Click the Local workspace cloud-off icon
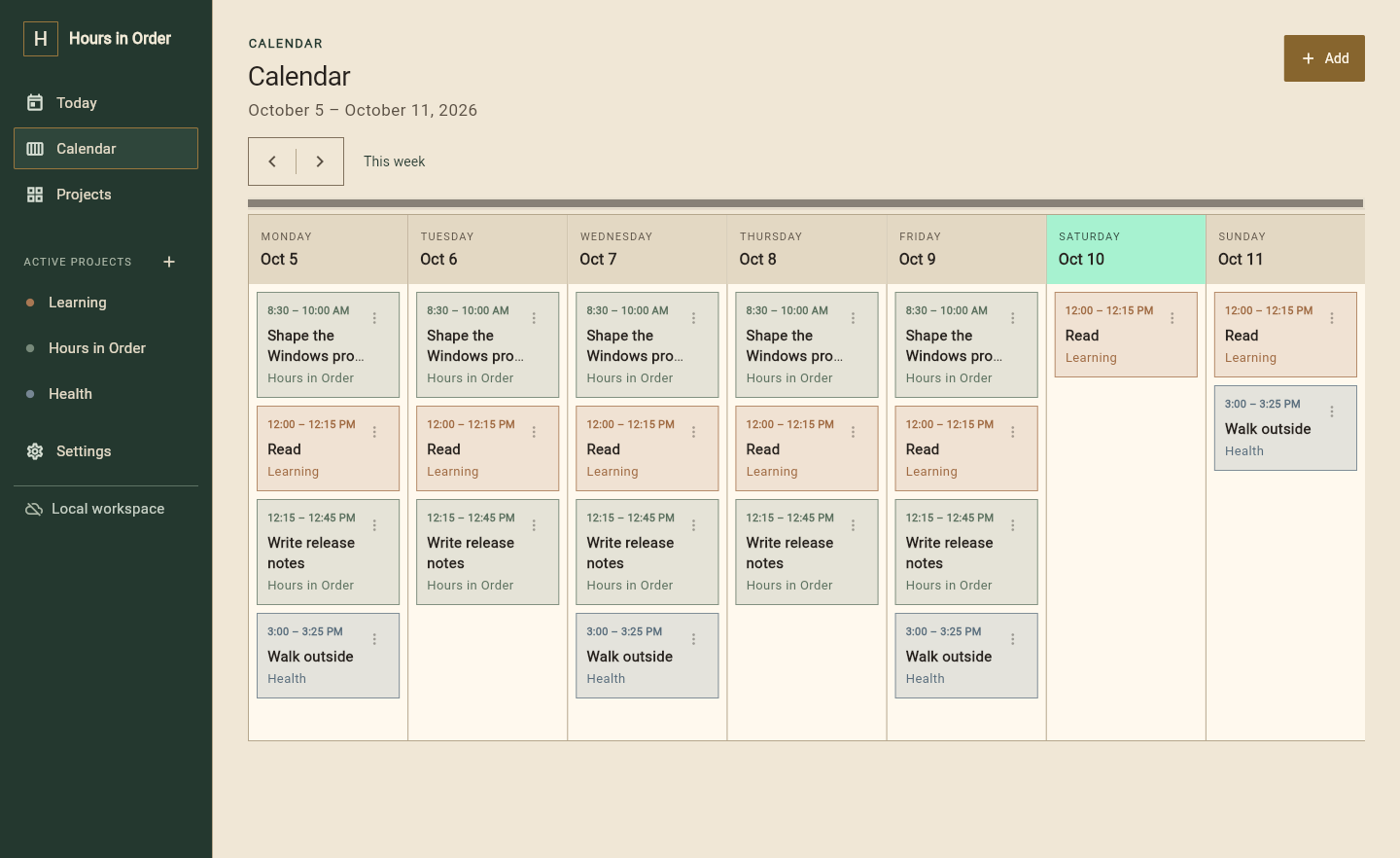Screen dimensions: 1400x858 coord(33,509)
